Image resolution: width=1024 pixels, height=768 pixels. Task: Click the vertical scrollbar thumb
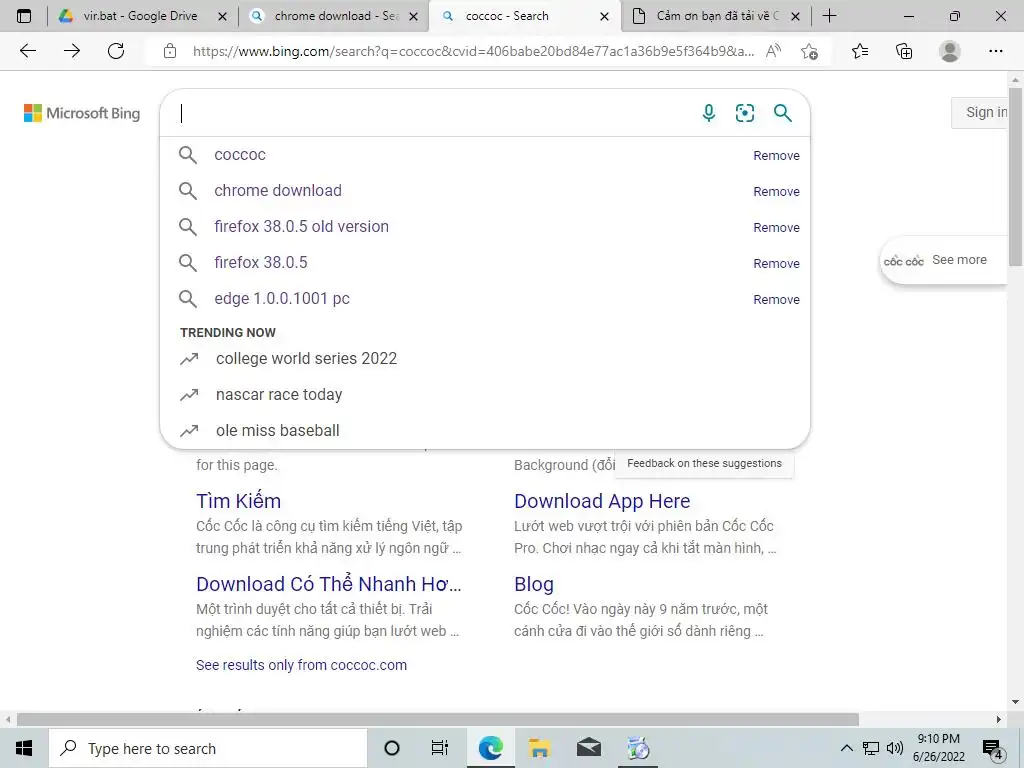point(1016,176)
